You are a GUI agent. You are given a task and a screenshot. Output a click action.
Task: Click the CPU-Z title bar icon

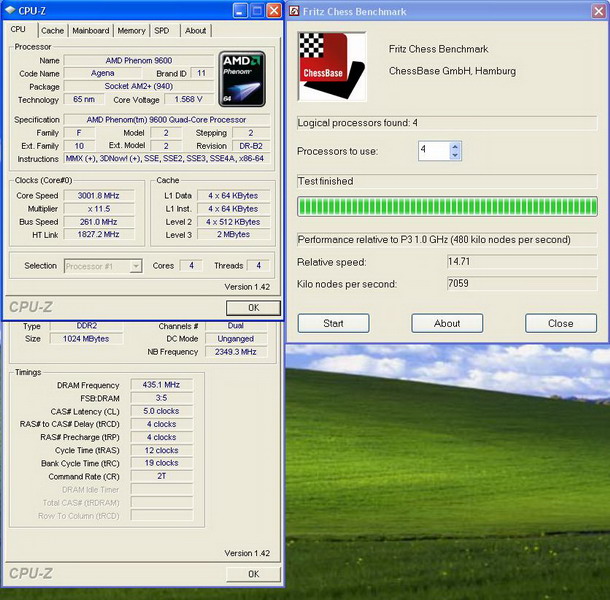[x=10, y=11]
